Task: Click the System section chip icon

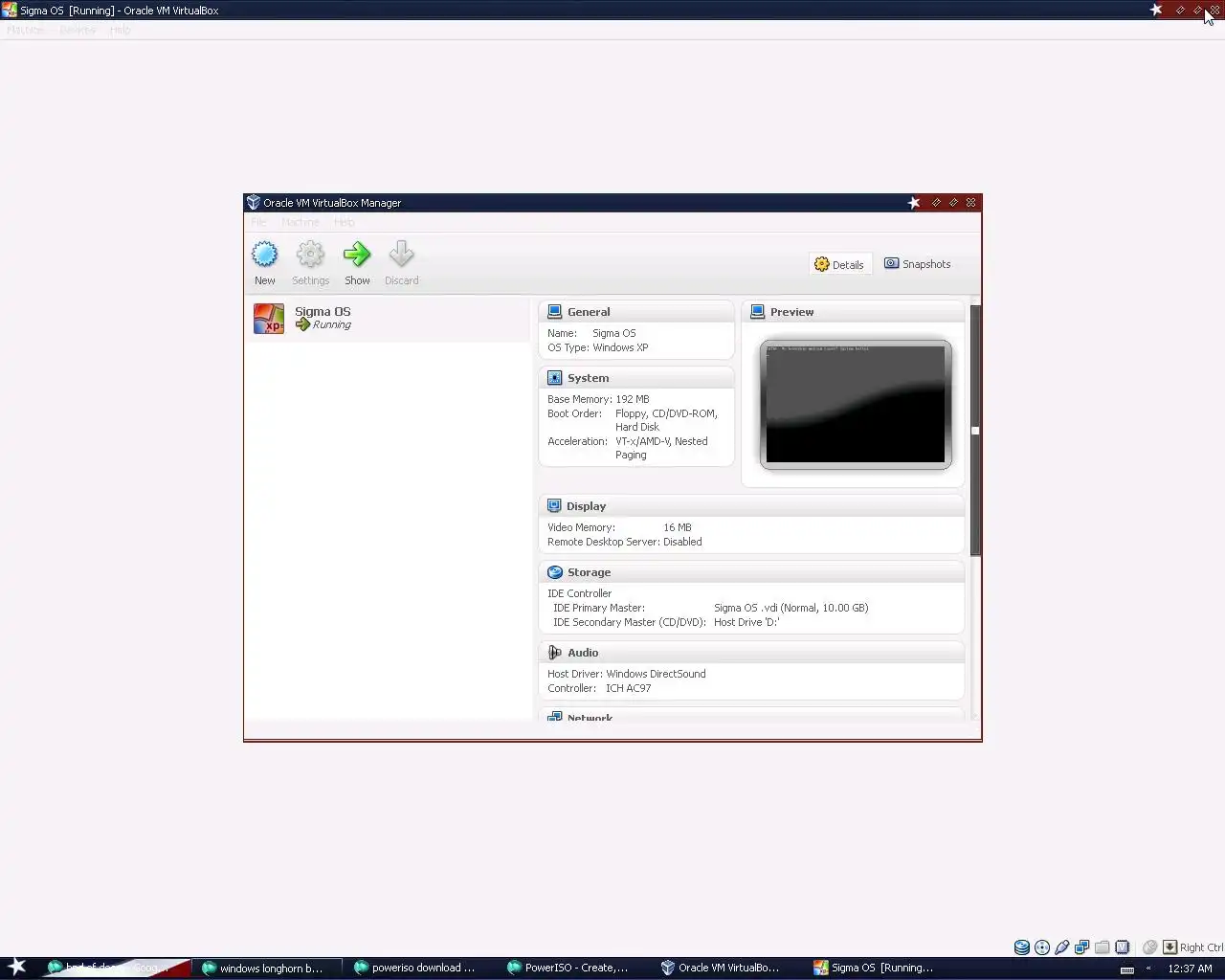Action: click(554, 378)
